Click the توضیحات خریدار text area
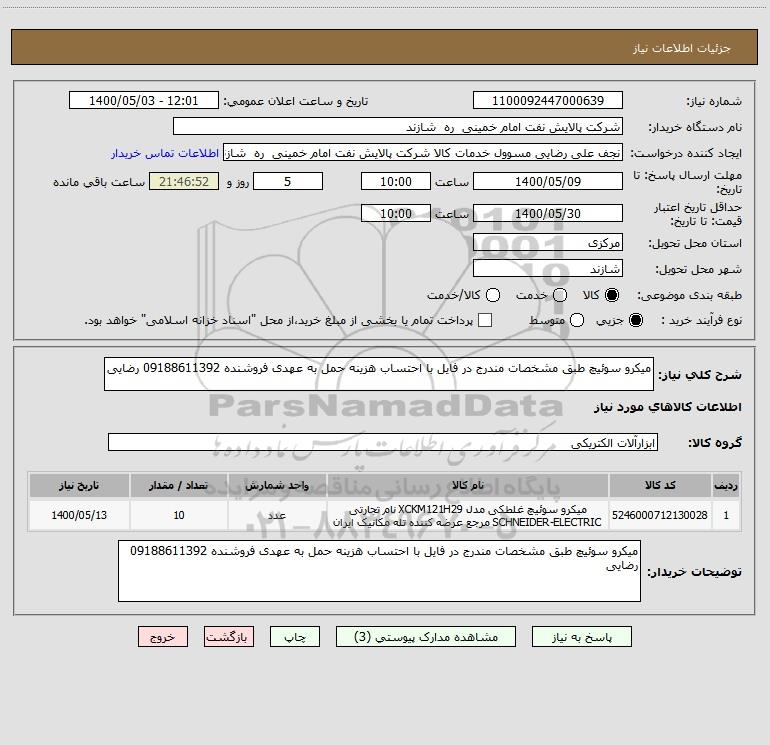 [379, 571]
